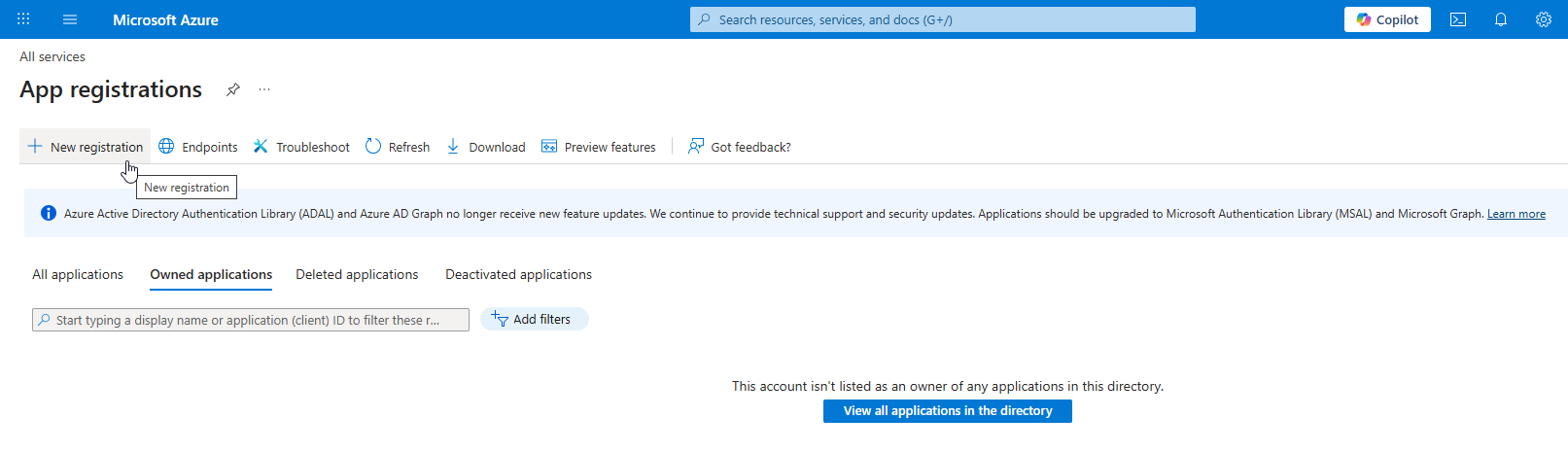Pin App registrations to dashboard
The height and width of the screenshot is (452, 1568).
coord(233,89)
